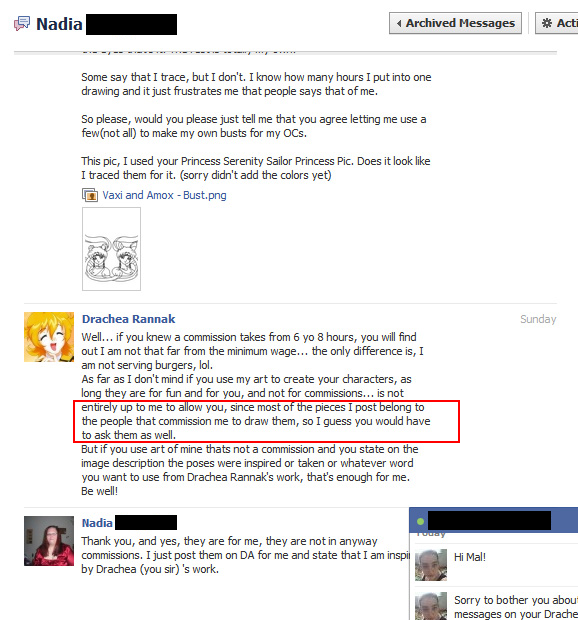The height and width of the screenshot is (620, 578).
Task: Click the Sorry to bother you chat message
Action: (x=516, y=607)
